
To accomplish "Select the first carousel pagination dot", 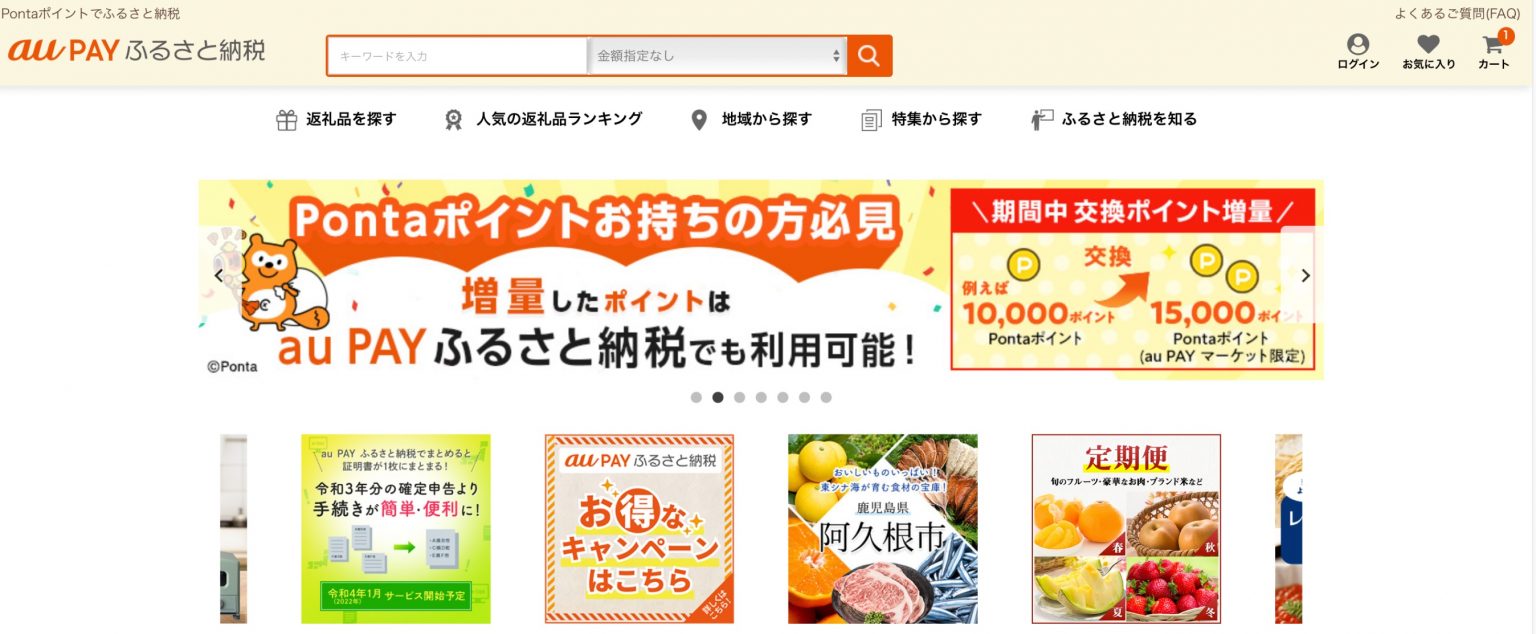I will point(696,397).
